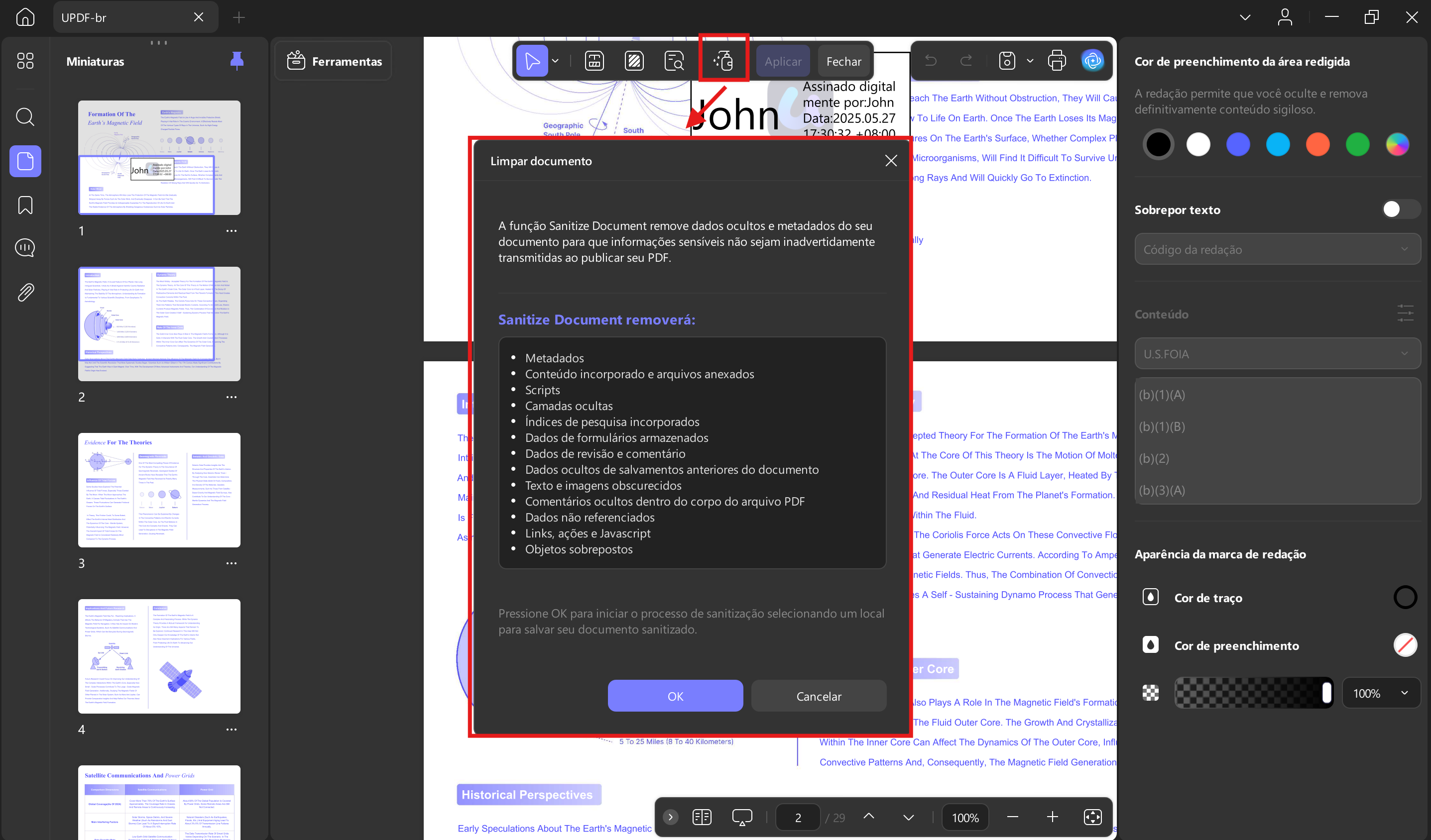The width and height of the screenshot is (1431, 840).
Task: Open the options menu for page 1 thumbnail
Action: click(x=231, y=230)
